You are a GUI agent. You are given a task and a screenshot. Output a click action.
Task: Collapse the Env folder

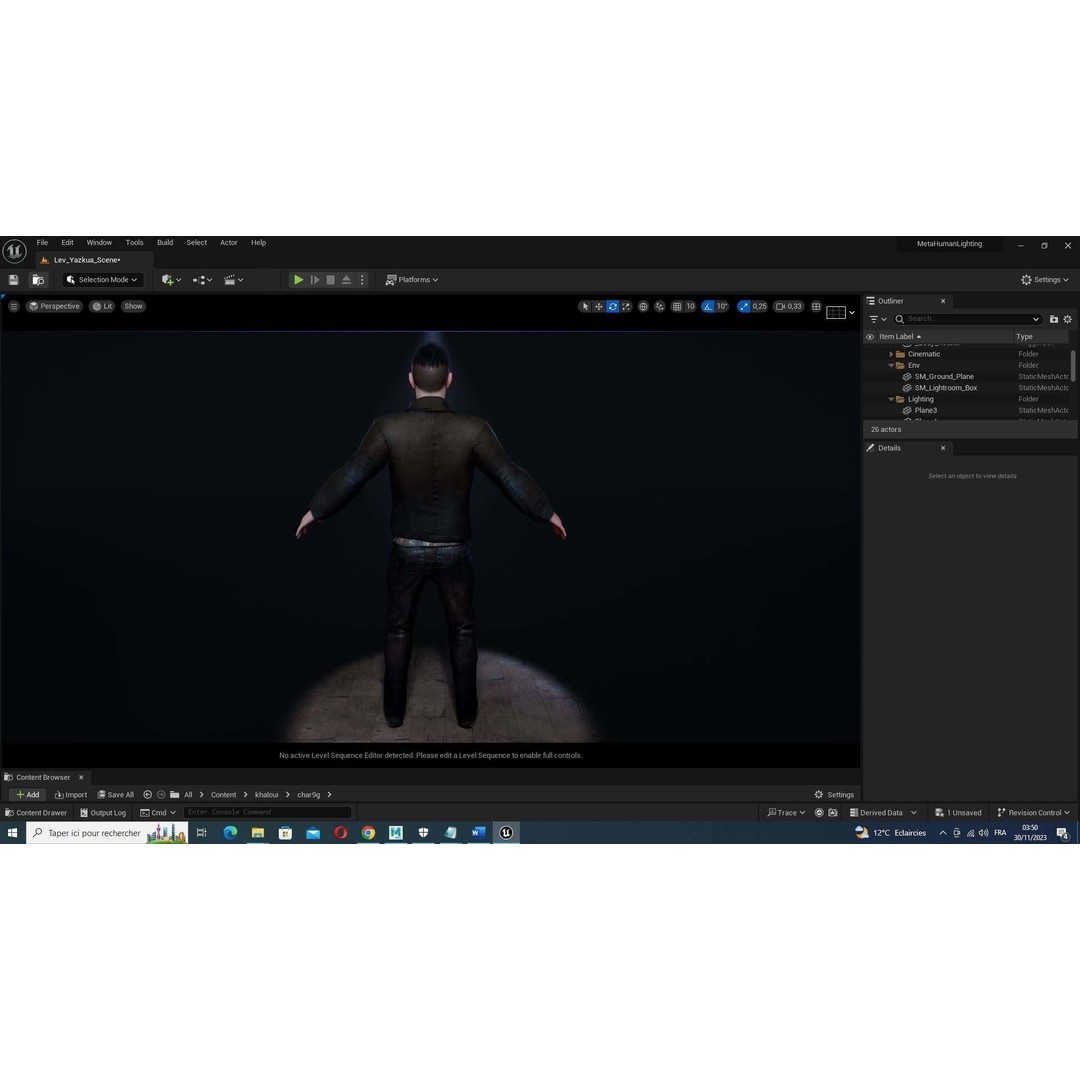coord(891,365)
